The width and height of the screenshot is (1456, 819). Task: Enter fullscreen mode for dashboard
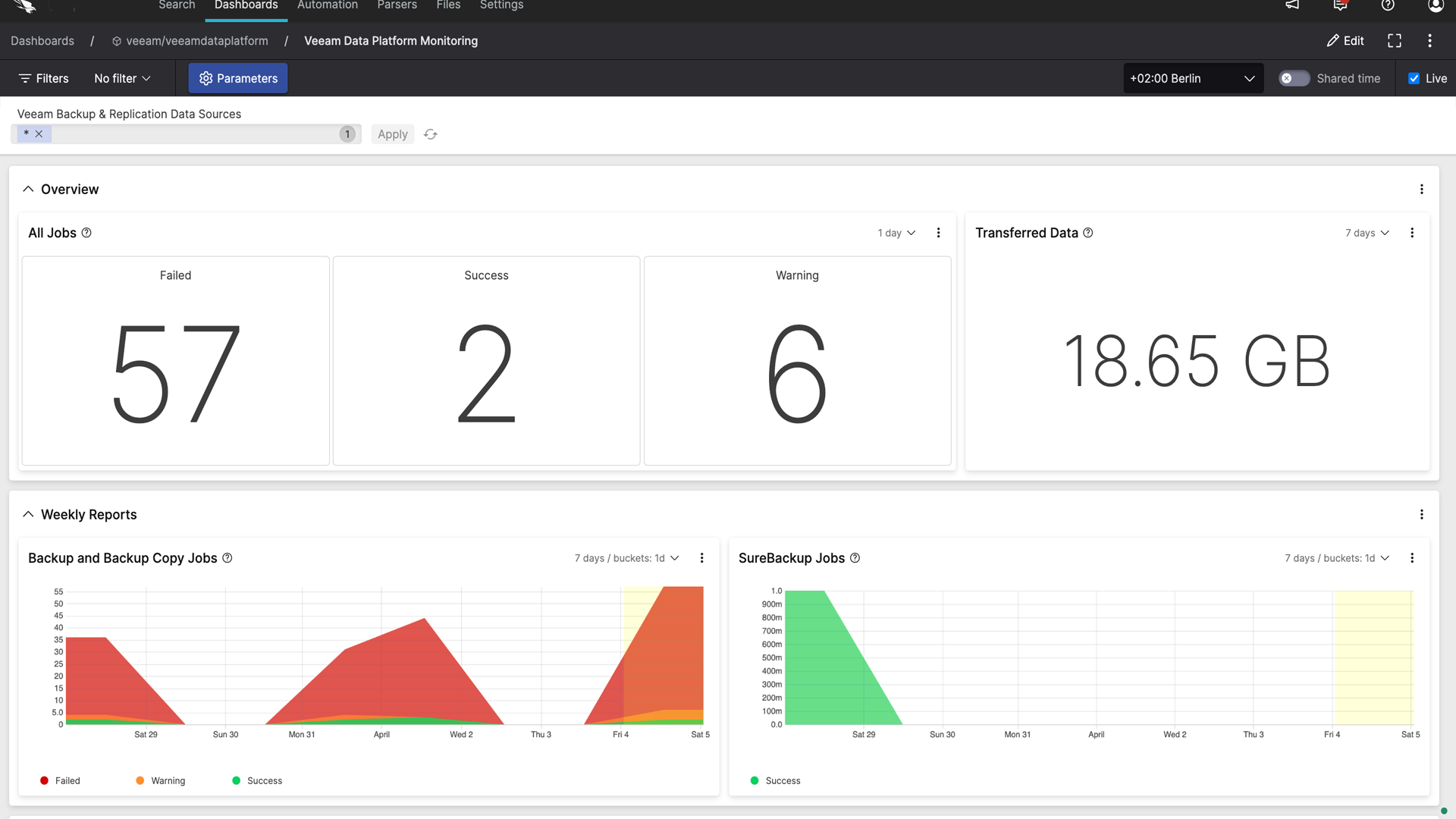tap(1394, 41)
